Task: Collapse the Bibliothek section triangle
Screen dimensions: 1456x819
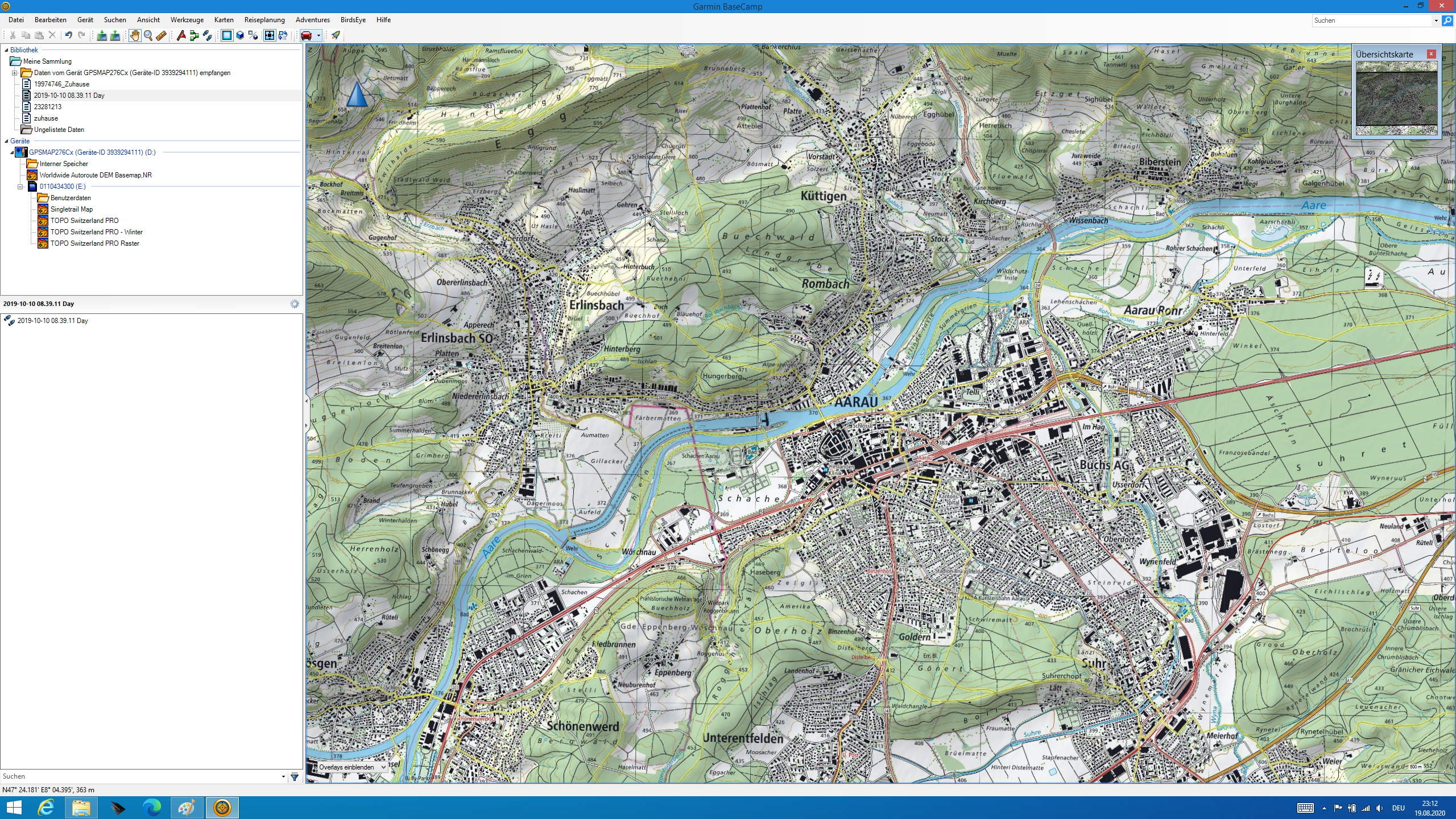Action: [x=6, y=50]
